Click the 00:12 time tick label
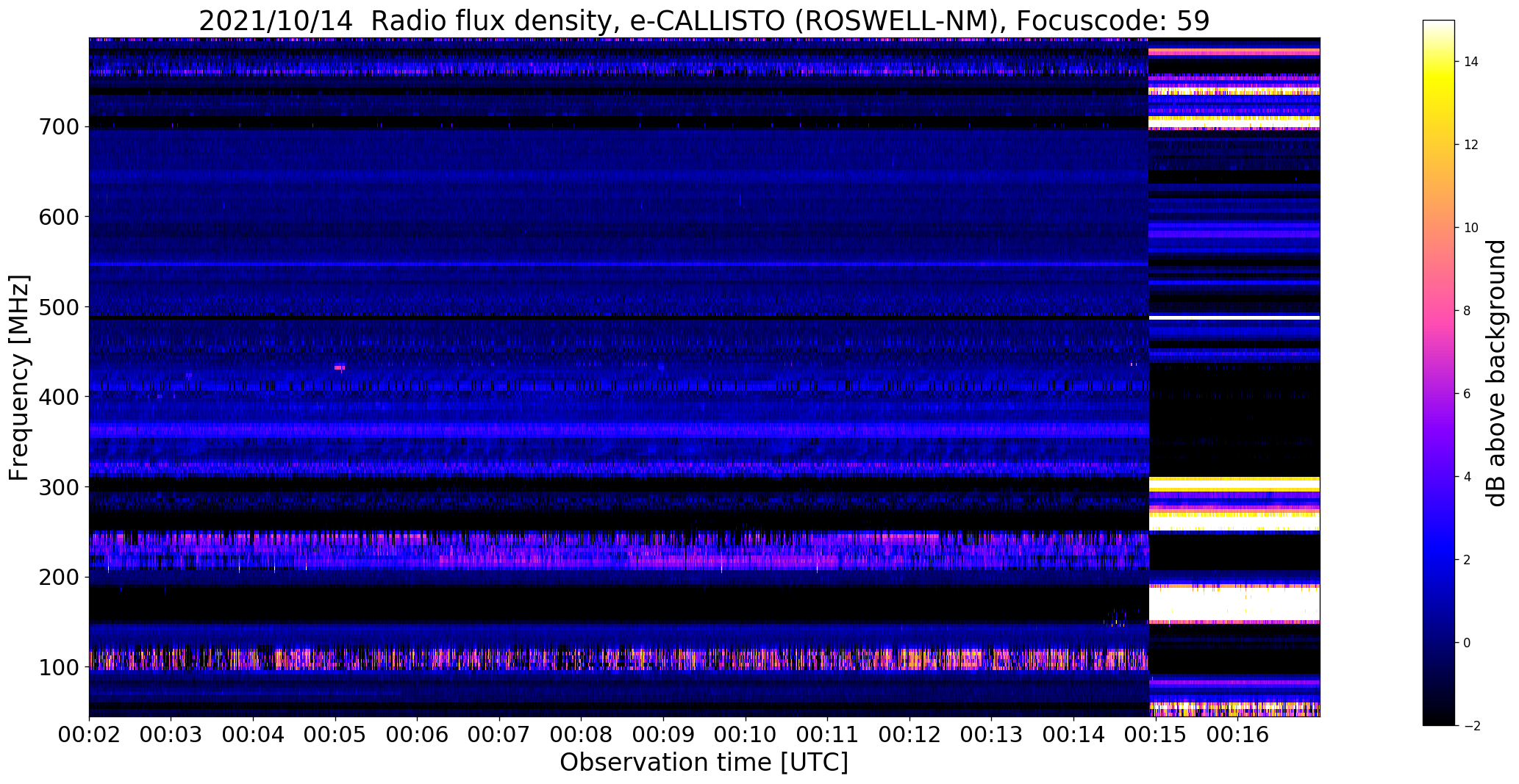The height and width of the screenshot is (784, 1519). [x=910, y=733]
